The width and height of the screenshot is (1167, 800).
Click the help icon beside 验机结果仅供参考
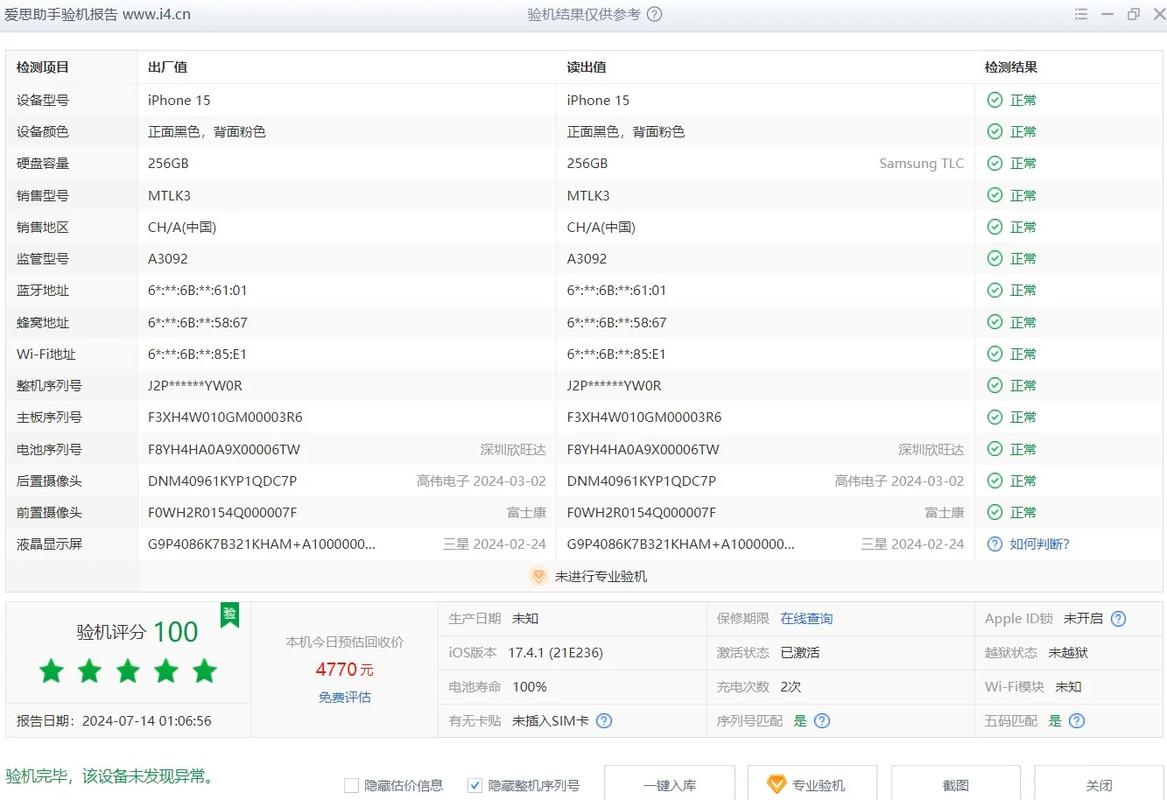(x=654, y=14)
